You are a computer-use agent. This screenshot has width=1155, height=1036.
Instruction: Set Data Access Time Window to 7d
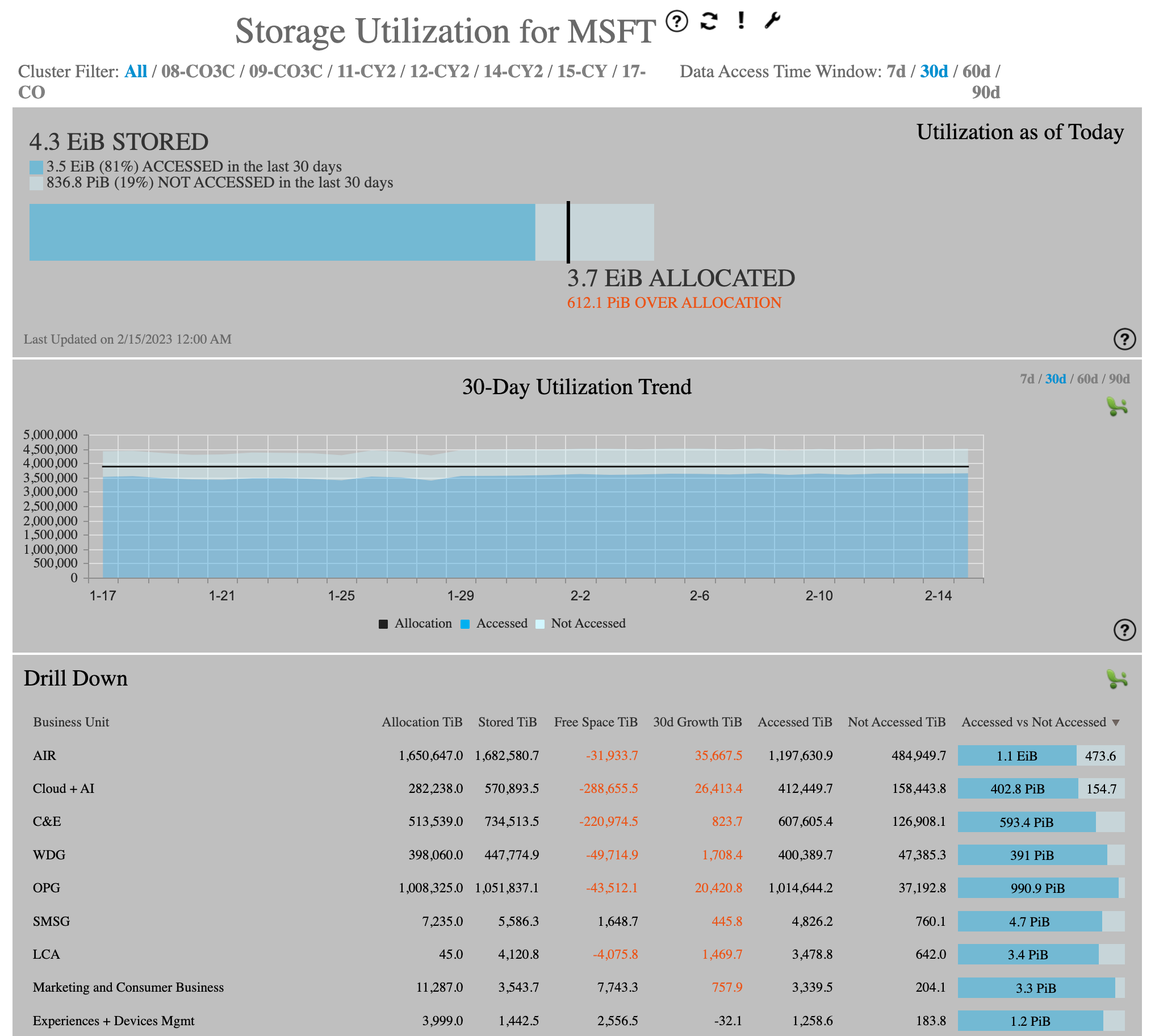coord(895,71)
